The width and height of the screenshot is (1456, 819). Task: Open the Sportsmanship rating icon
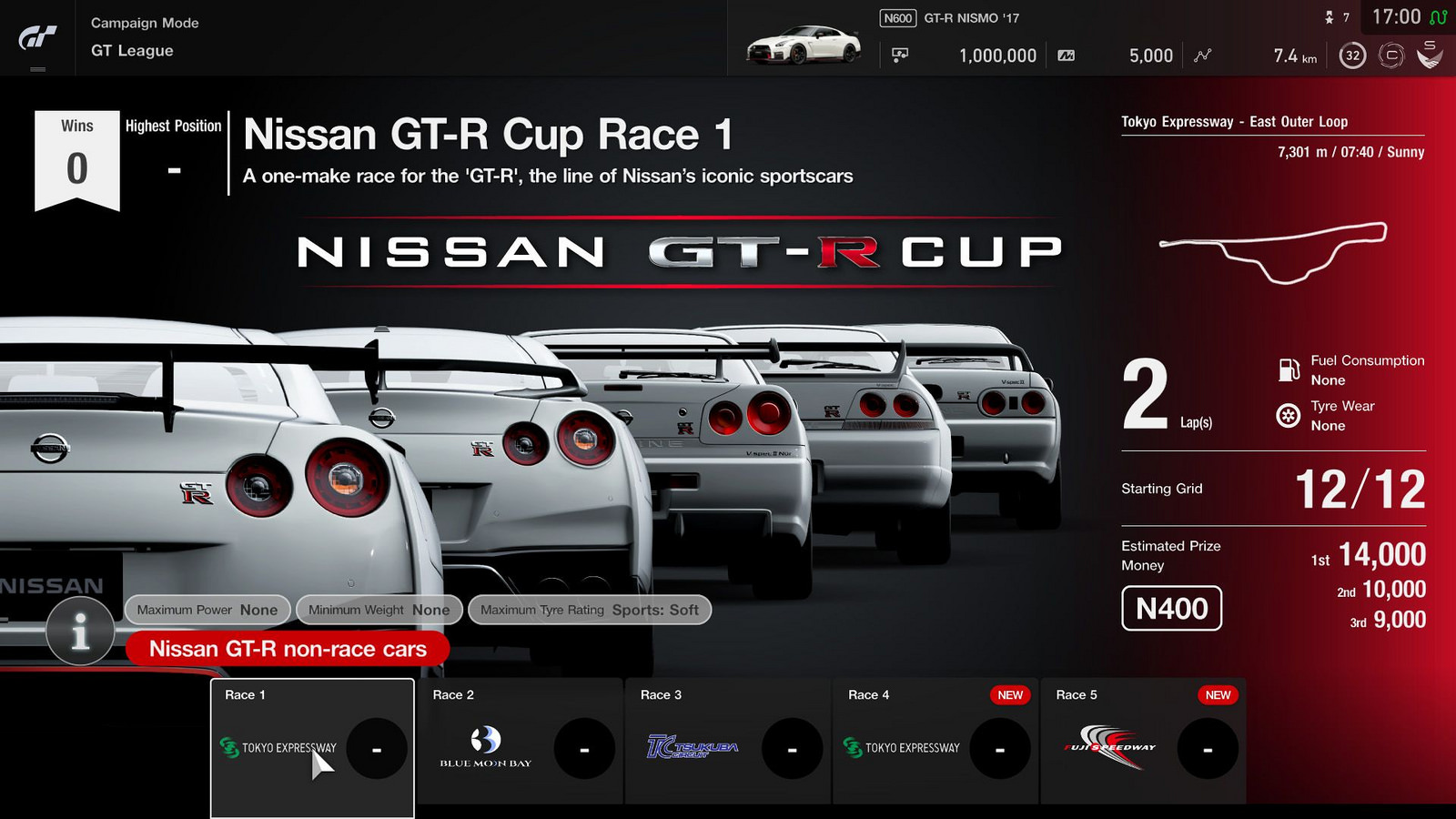tap(1430, 56)
